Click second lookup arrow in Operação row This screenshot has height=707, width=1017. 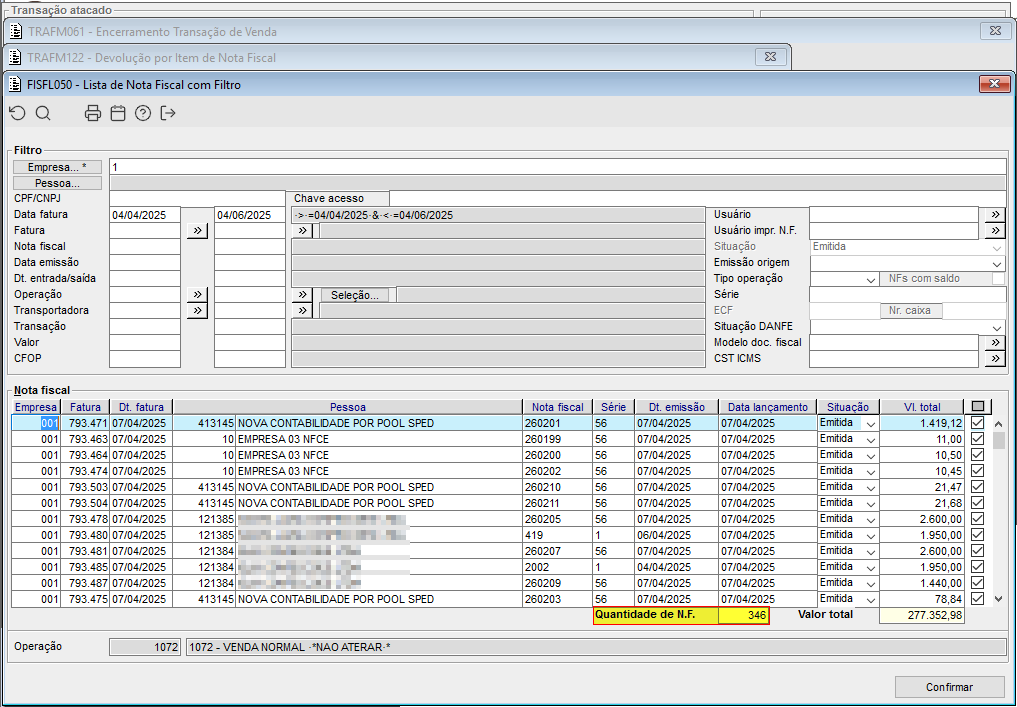(x=302, y=294)
